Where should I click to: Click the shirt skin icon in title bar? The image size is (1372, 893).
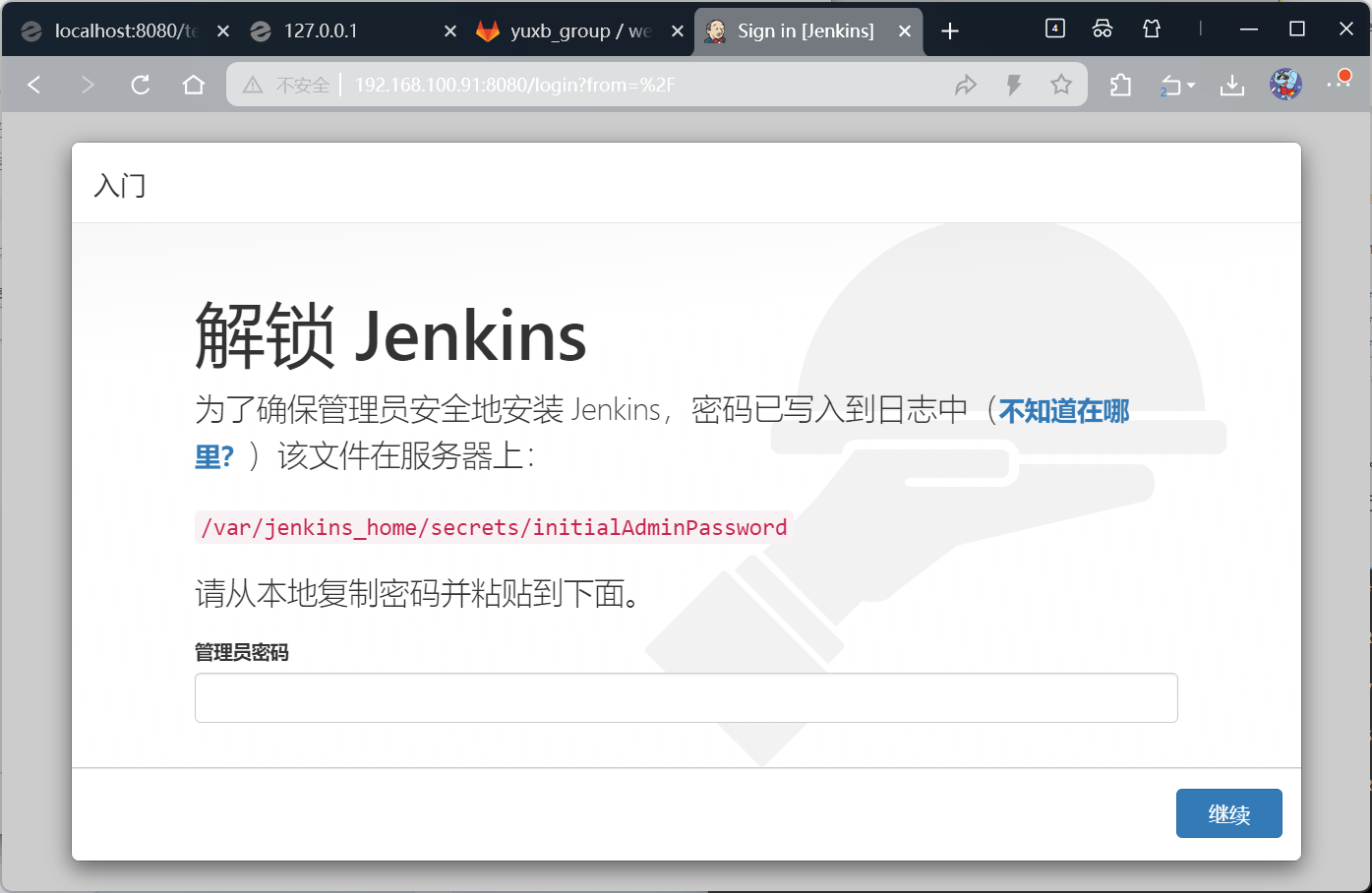point(1152,29)
